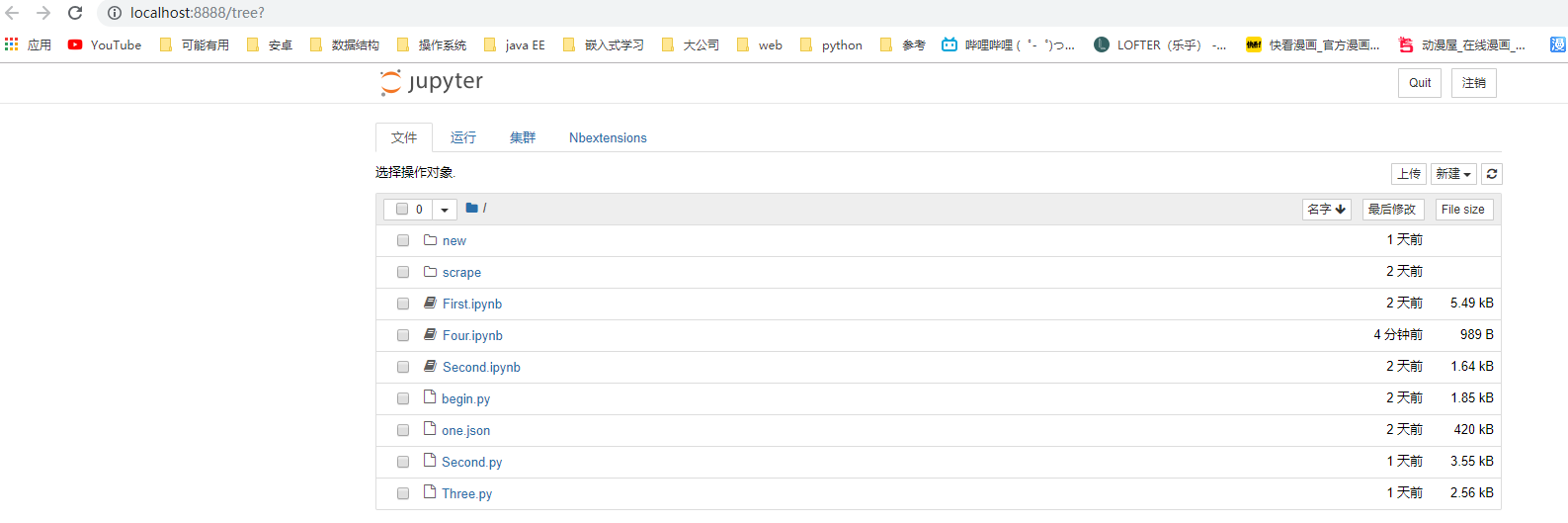The image size is (1568, 523).
Task: Tick the select-all checkbox in header
Action: point(402,209)
